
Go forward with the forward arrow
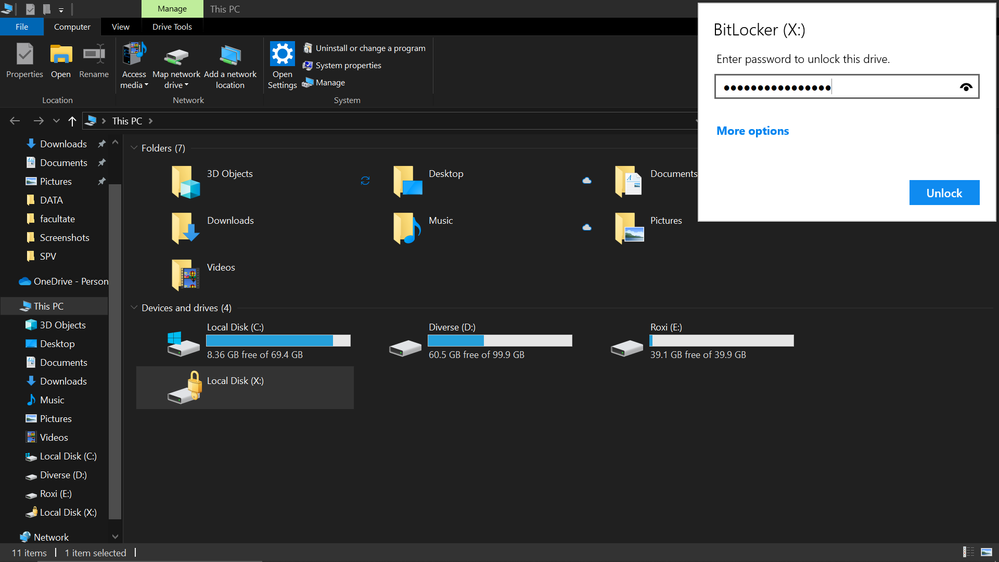click(38, 120)
